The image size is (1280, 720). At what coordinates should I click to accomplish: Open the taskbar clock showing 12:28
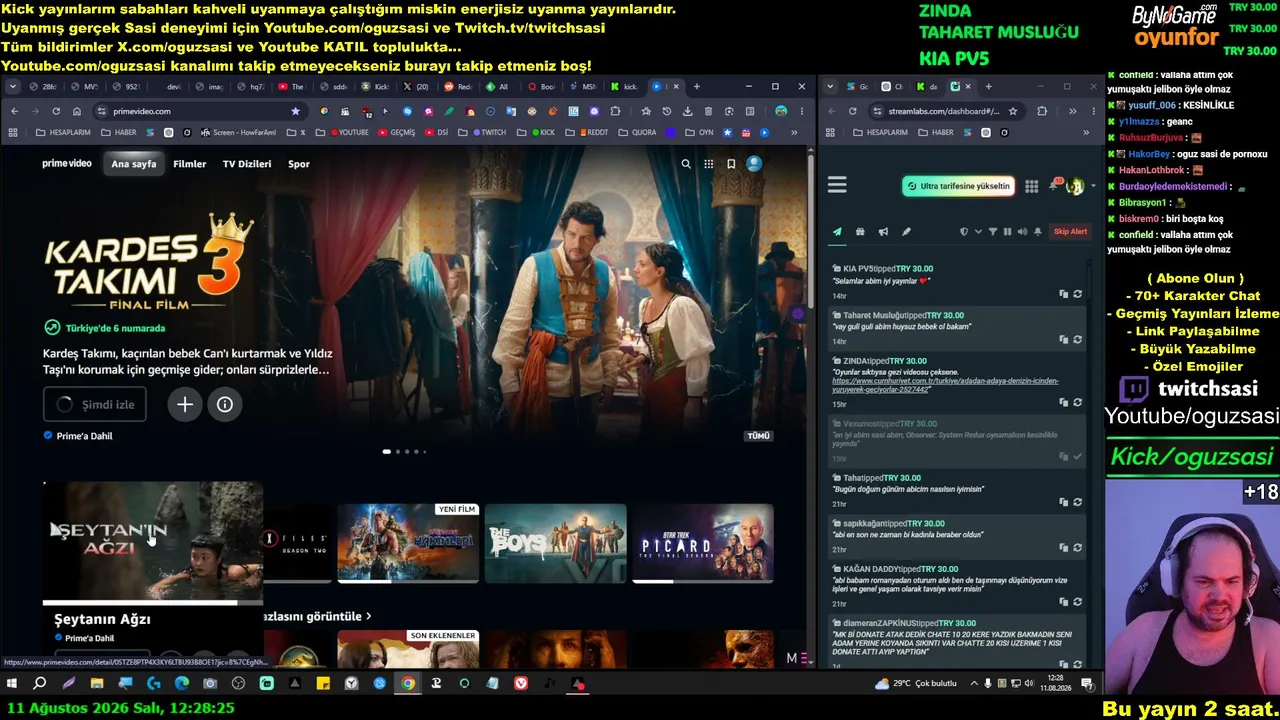(1055, 684)
